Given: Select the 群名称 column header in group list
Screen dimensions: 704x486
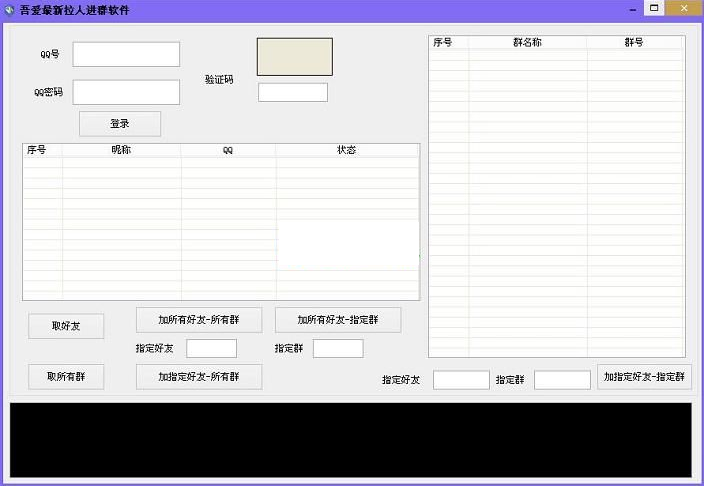Looking at the screenshot, I should coord(527,43).
